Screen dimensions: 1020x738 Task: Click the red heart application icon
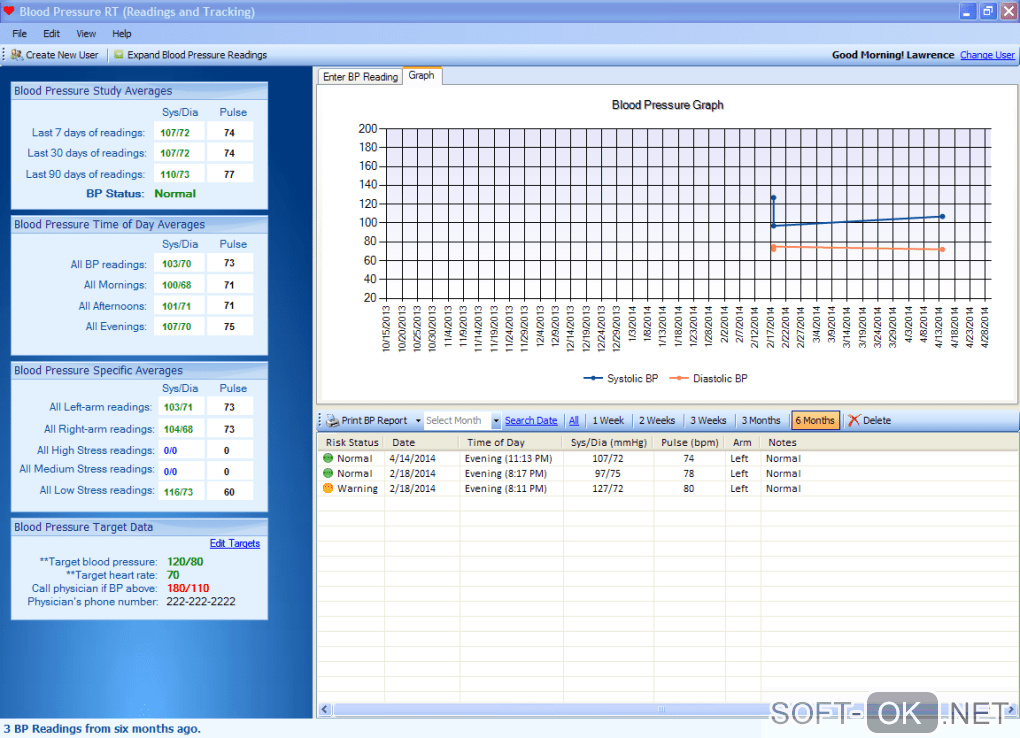tap(9, 12)
